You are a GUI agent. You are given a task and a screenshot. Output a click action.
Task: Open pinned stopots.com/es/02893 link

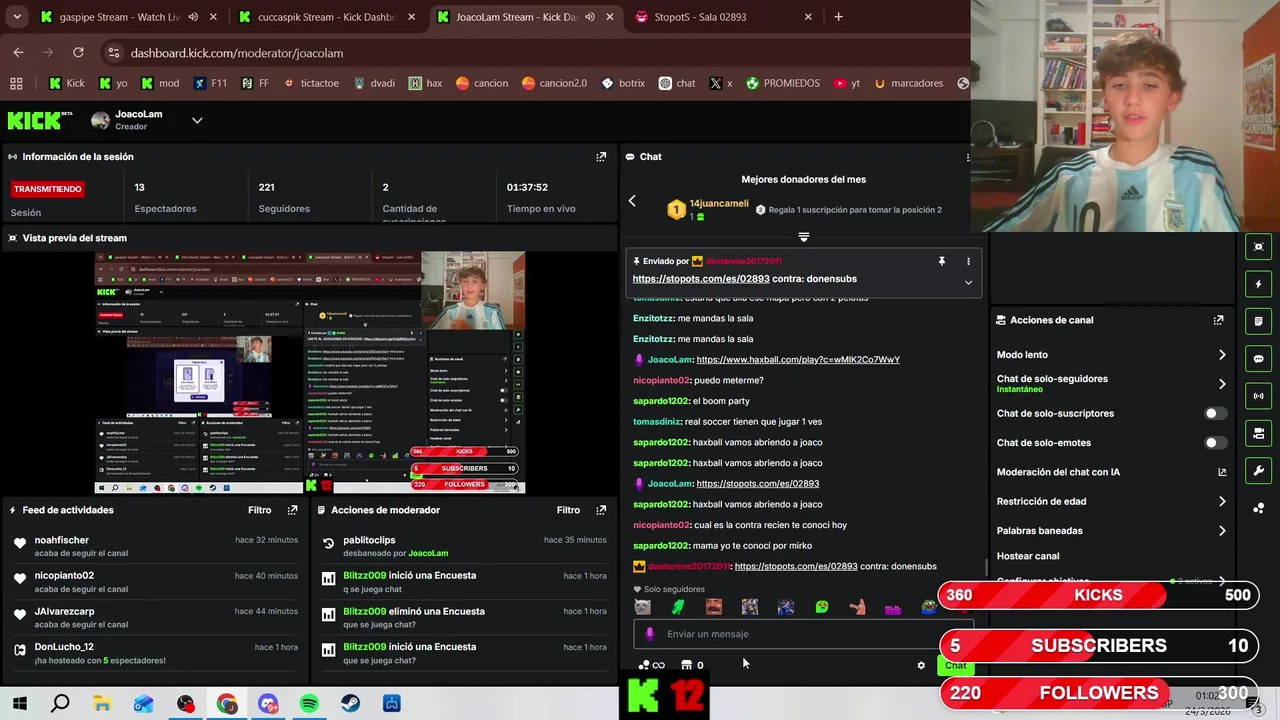(701, 279)
